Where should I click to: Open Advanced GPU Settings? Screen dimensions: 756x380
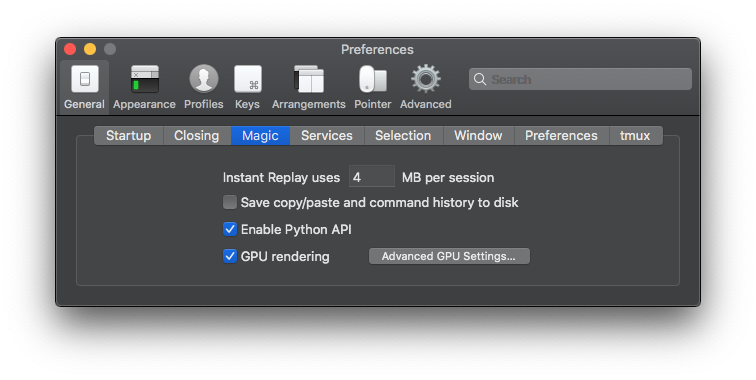point(449,256)
